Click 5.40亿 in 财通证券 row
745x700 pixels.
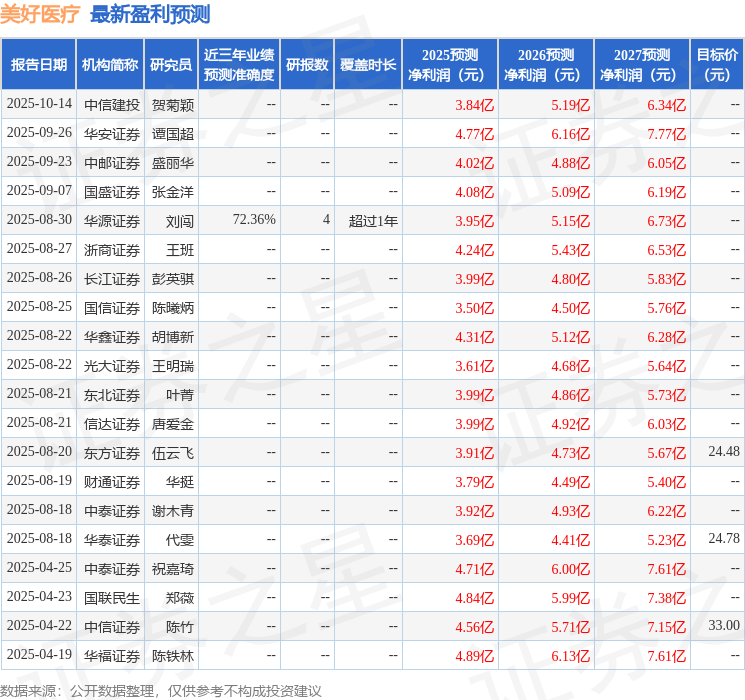[x=667, y=482]
